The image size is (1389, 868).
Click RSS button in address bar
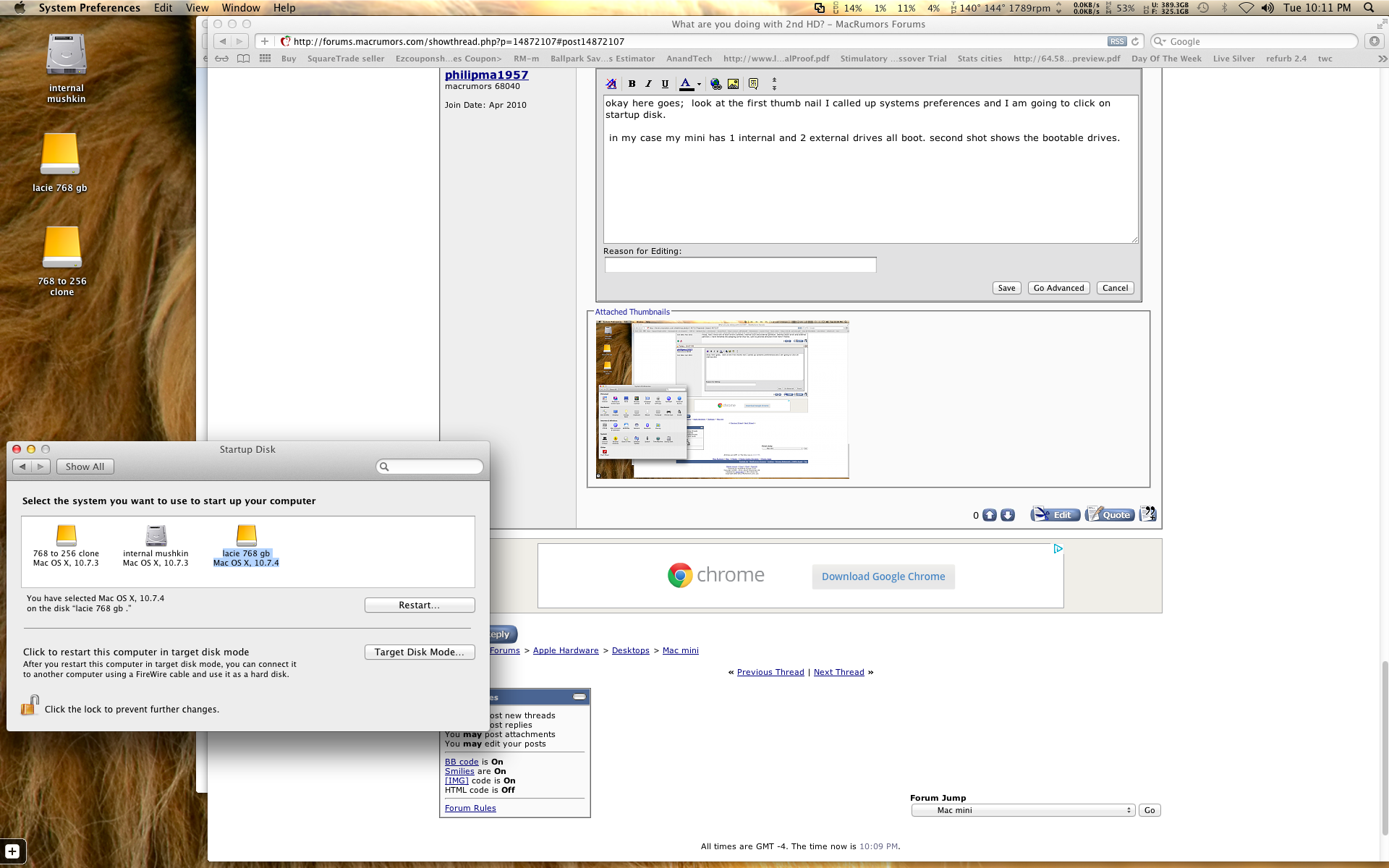pyautogui.click(x=1117, y=41)
